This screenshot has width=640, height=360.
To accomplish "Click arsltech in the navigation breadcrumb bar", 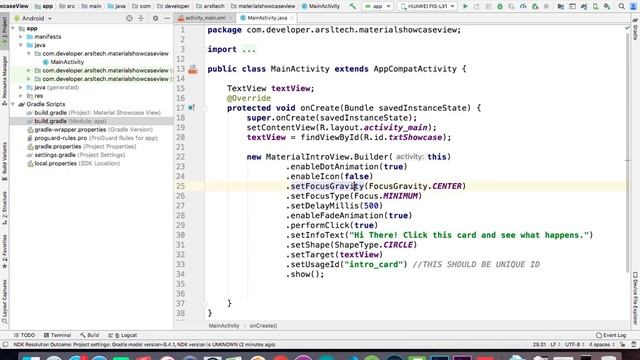I will coord(210,6).
